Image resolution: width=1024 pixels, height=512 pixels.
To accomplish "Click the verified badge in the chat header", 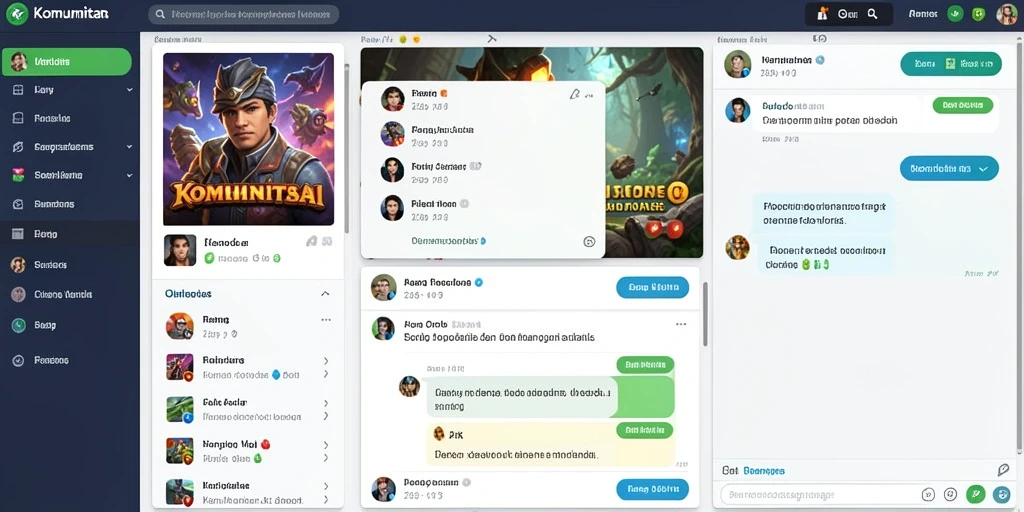I will pyautogui.click(x=820, y=59).
